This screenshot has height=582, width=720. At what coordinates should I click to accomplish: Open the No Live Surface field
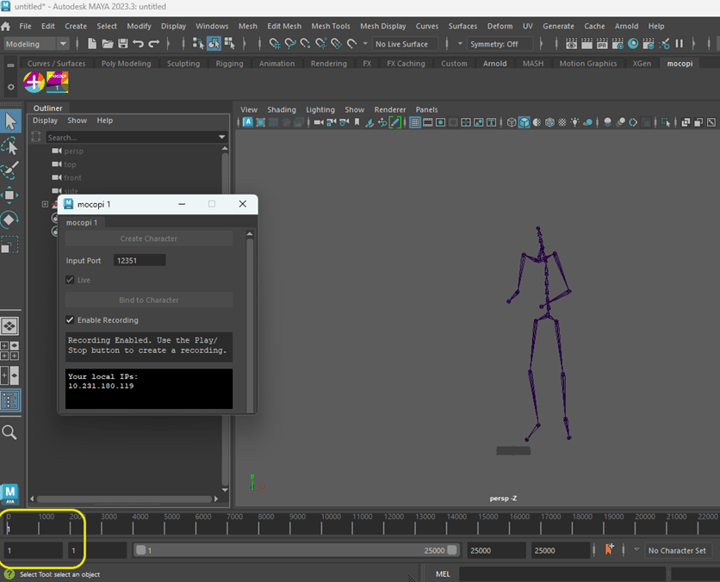click(x=405, y=44)
